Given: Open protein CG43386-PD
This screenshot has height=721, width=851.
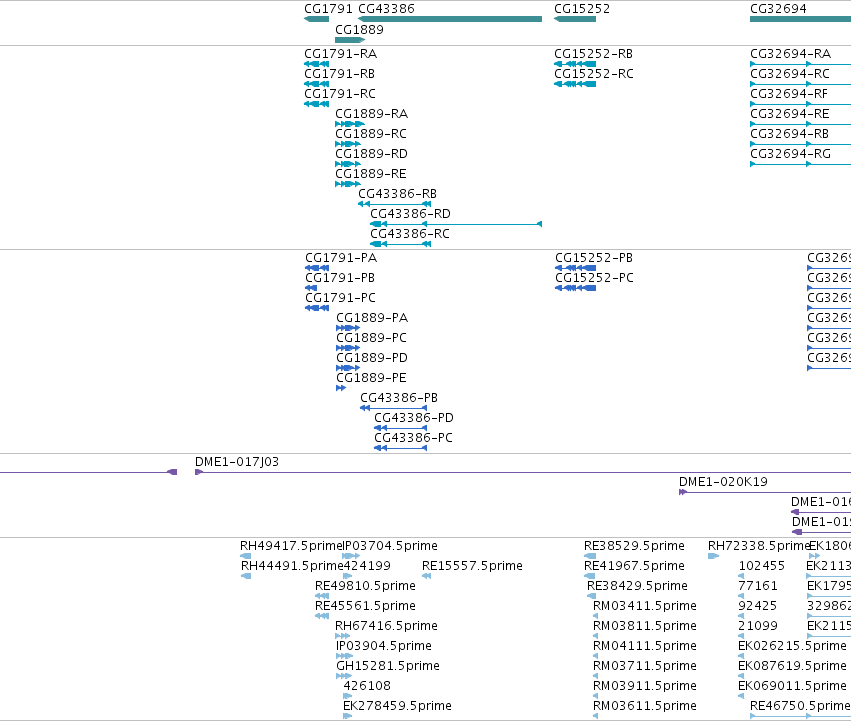Looking at the screenshot, I should coord(414,419).
